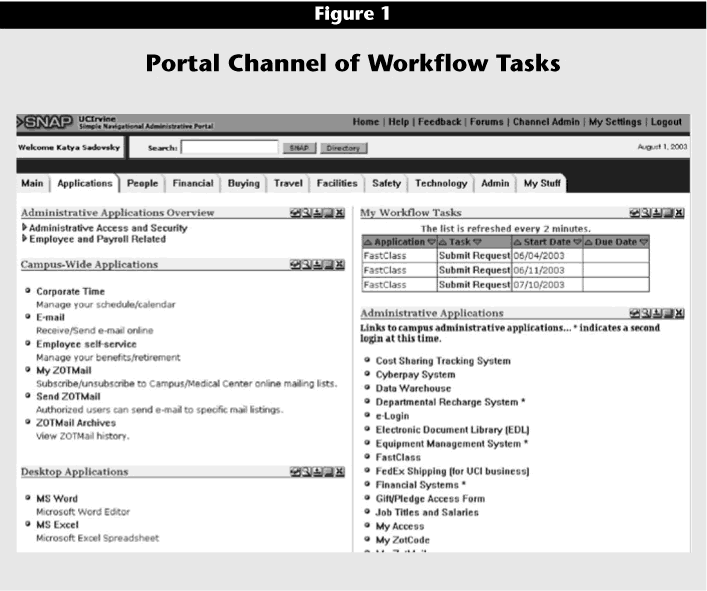Open the My Stuff tab
Screen dimensions: 707x591
542,183
